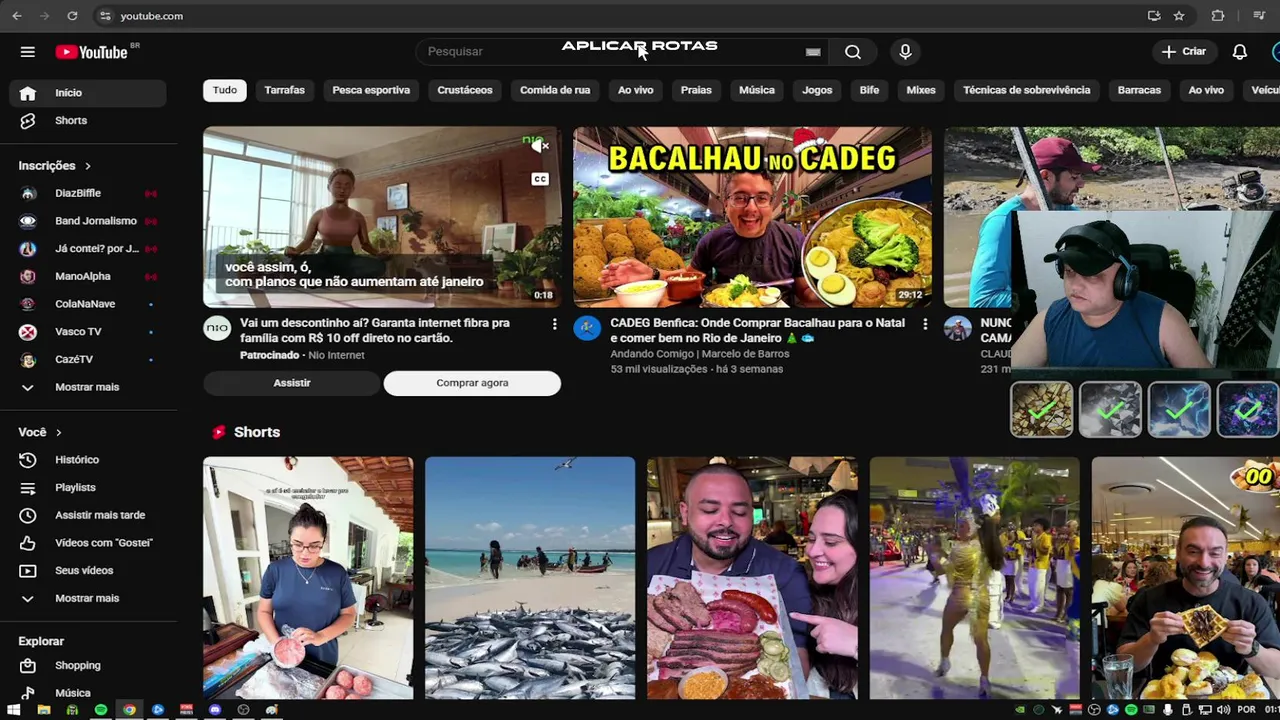Select the Bife filter chip

pos(869,90)
